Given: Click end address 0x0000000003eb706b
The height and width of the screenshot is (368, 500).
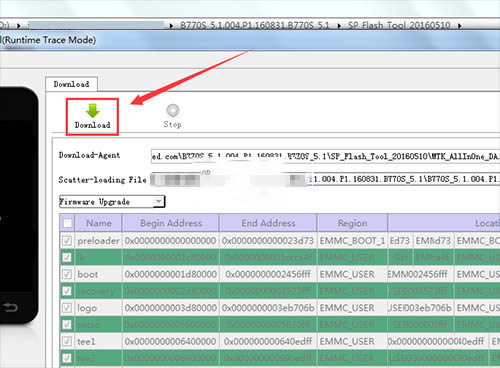Looking at the screenshot, I should 268,307.
